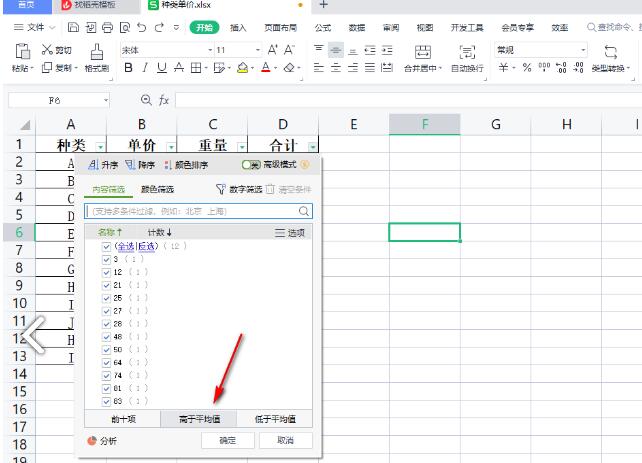Click the zoom magnifier icon beside fx

click(x=146, y=100)
